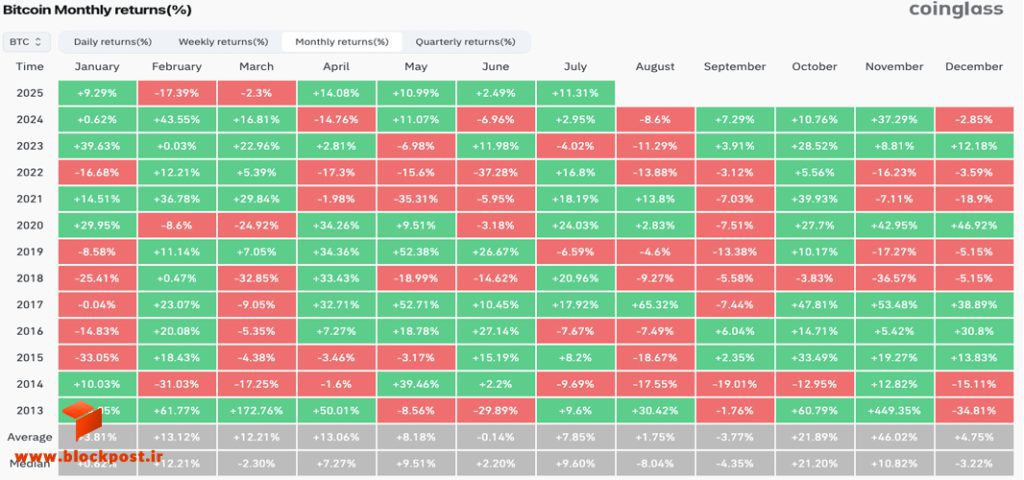Screen dimensions: 1024x480
Task: Click the -37.28% June 2022 cell
Action: coord(496,172)
